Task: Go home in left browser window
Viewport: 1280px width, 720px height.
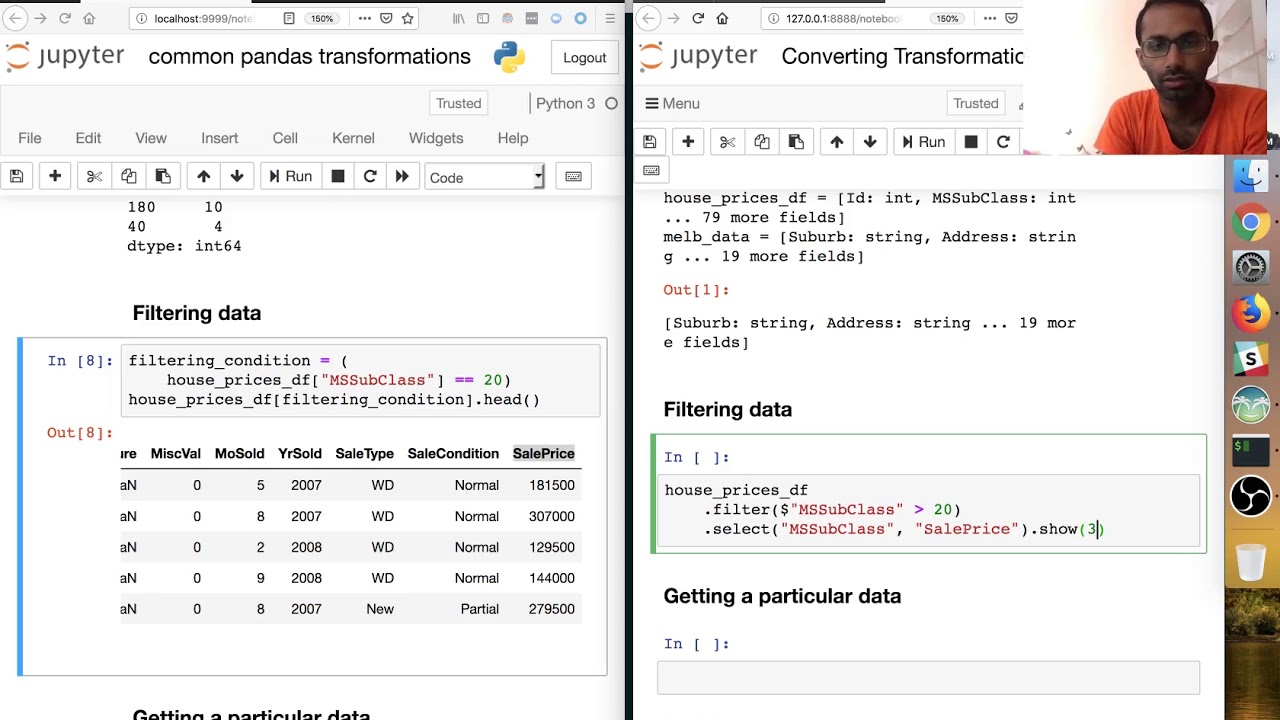Action: [89, 18]
